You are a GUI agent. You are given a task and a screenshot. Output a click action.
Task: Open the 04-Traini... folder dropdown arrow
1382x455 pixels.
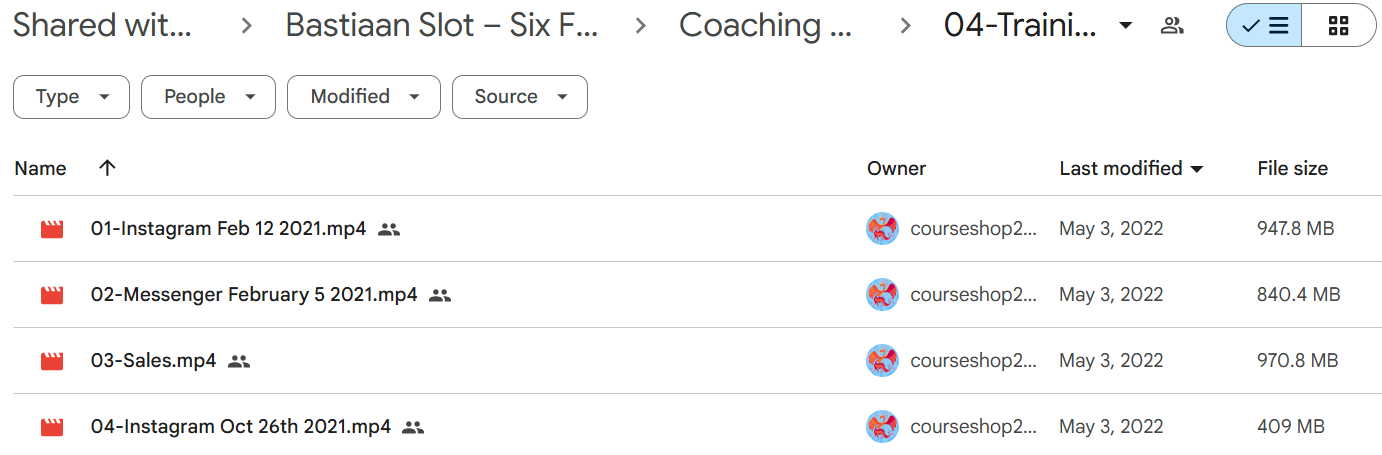tap(1126, 26)
